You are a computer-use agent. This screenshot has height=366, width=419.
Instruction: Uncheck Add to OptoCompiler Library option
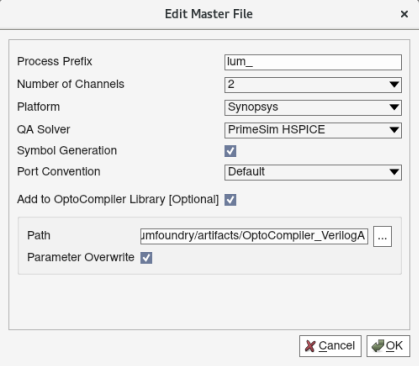pyautogui.click(x=230, y=200)
